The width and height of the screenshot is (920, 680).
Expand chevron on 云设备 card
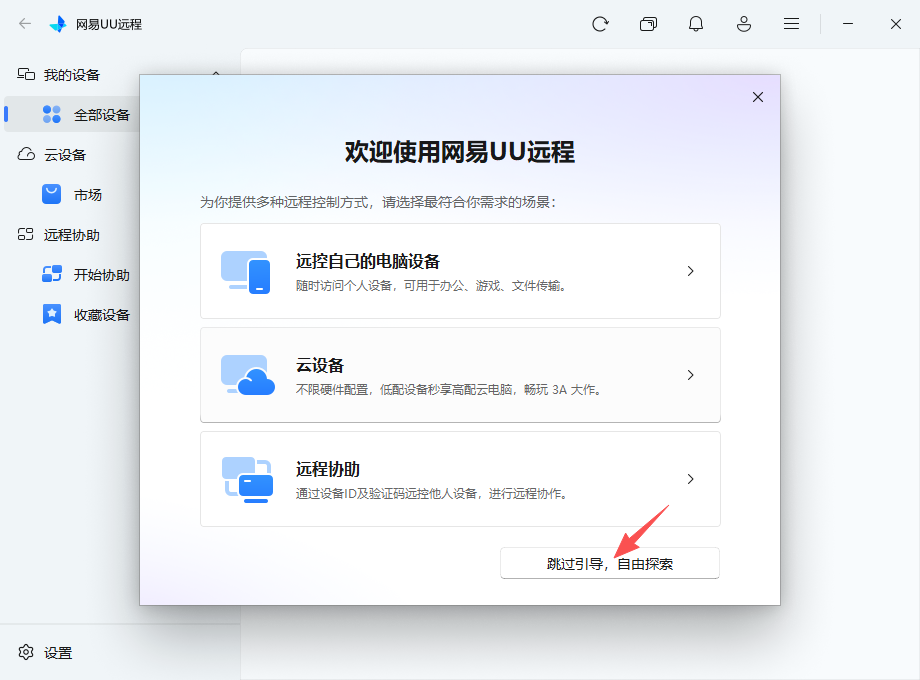691,375
